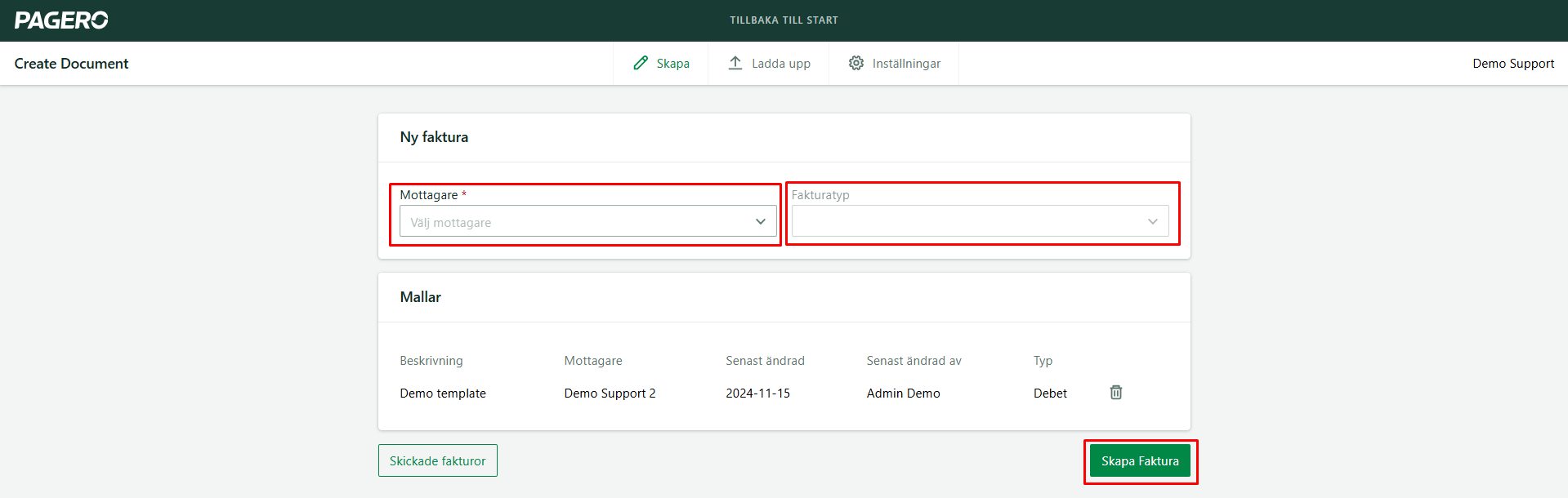Viewport: 1568px width, 498px height.
Task: Click the Debet type cell
Action: (x=1050, y=394)
